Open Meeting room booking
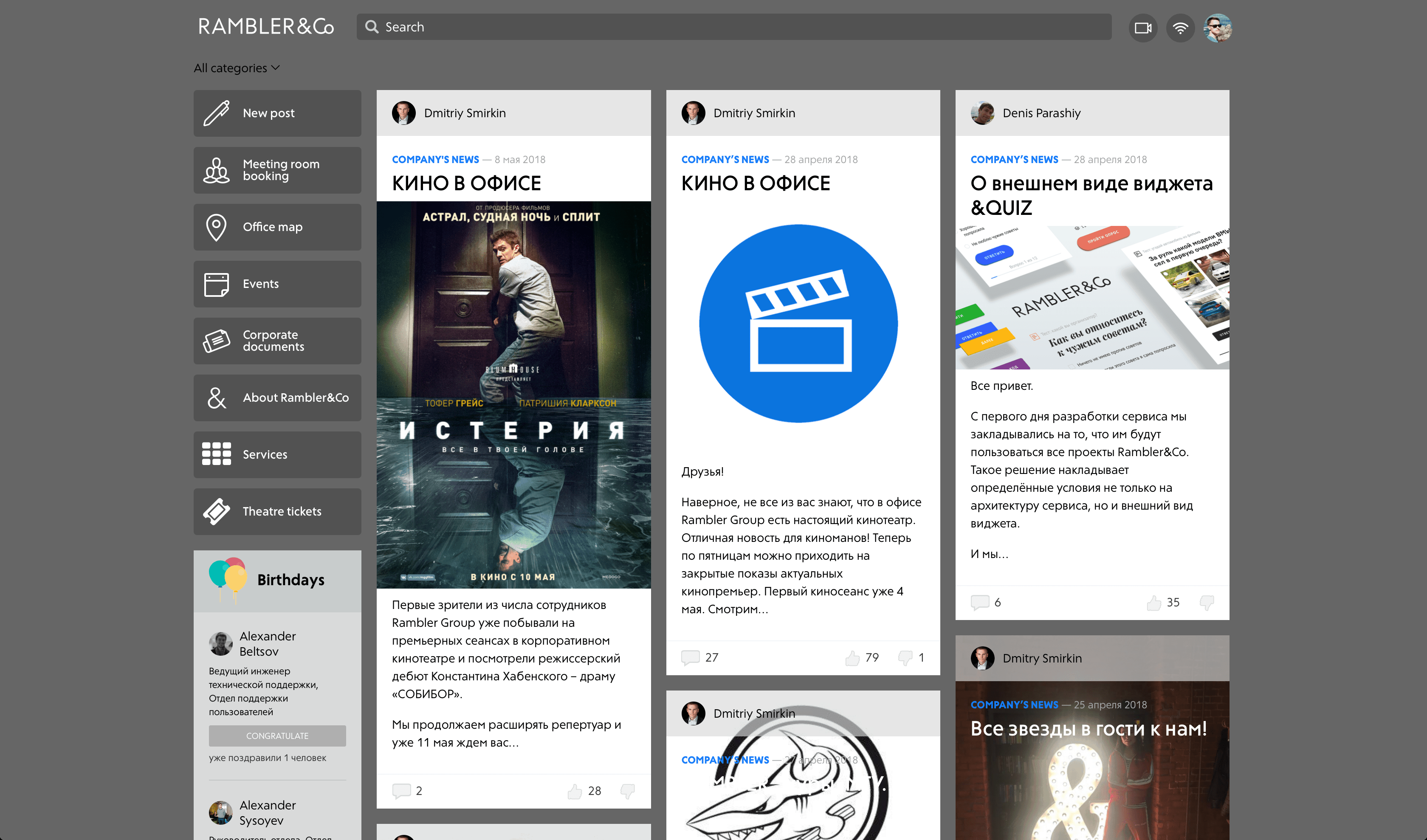This screenshot has height=840, width=1427. pyautogui.click(x=277, y=170)
